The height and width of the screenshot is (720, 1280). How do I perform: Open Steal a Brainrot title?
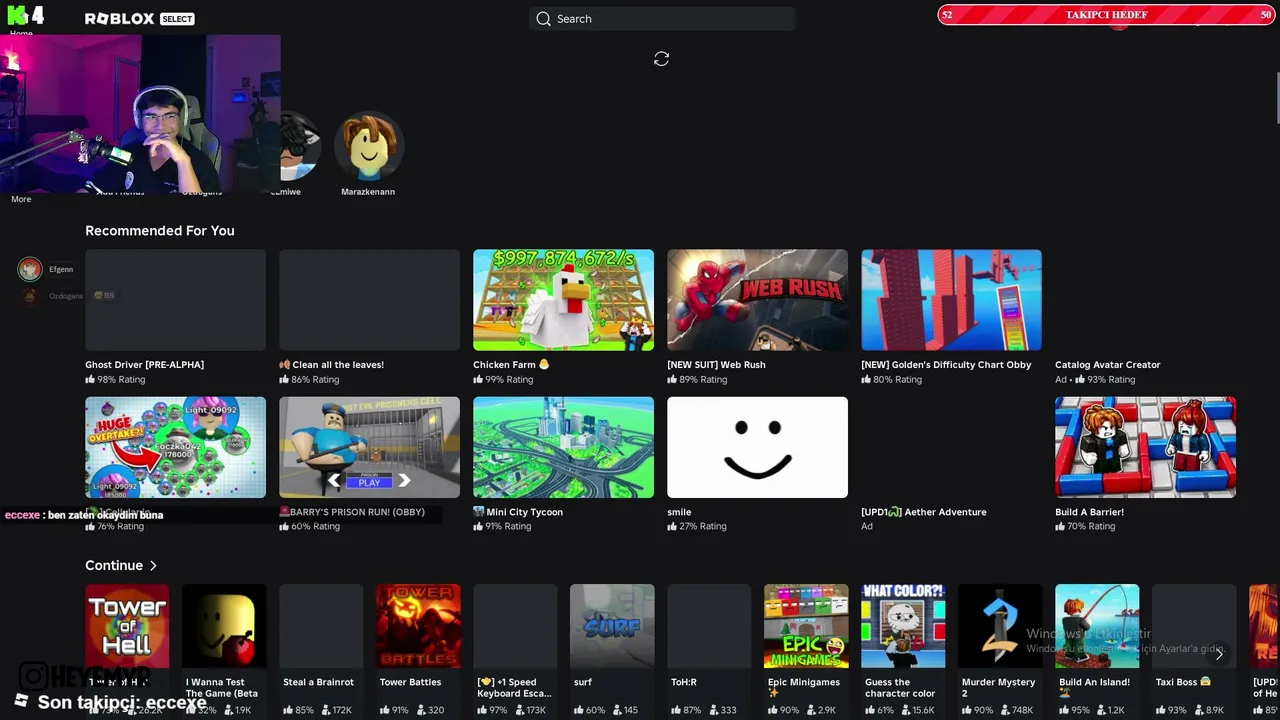pos(318,682)
